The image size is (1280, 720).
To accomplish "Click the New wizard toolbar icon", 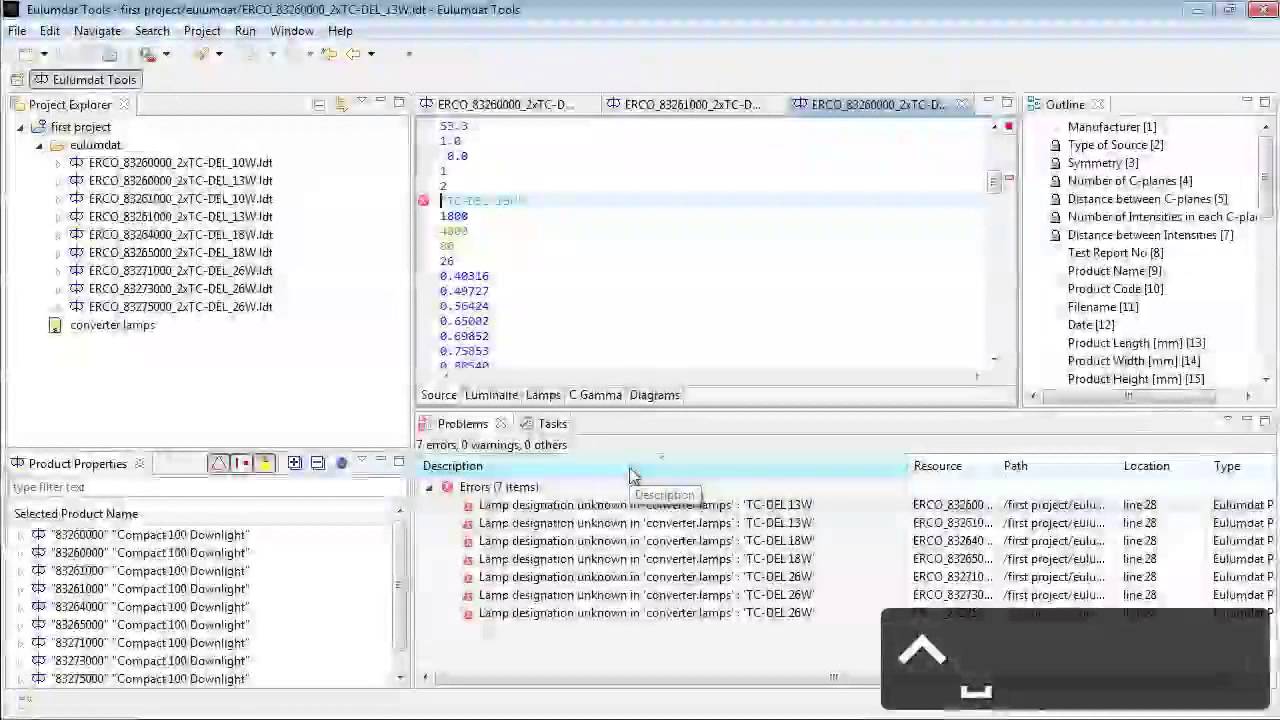I will 24,54.
